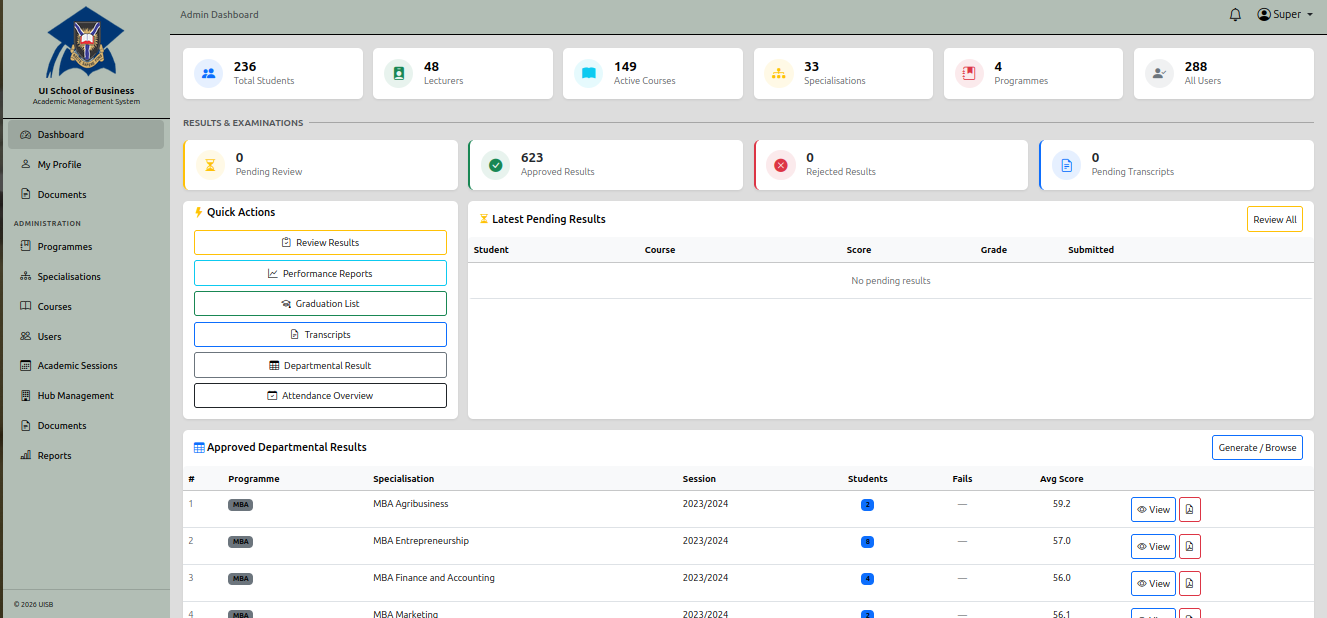1327x618 pixels.
Task: Open Users in the sidebar
Action: (x=86, y=337)
